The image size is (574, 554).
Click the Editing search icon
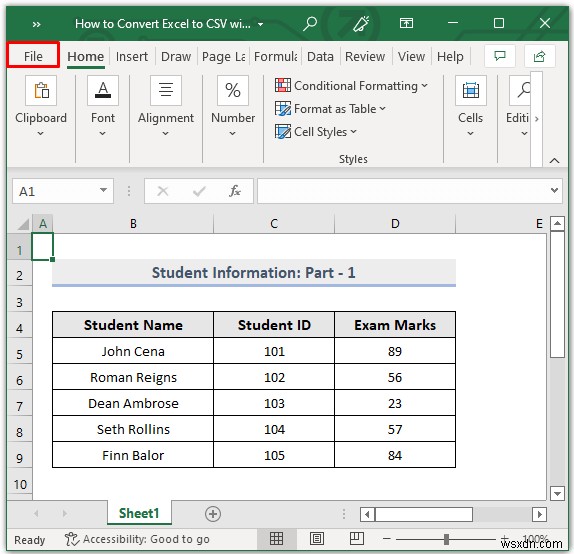coord(521,90)
